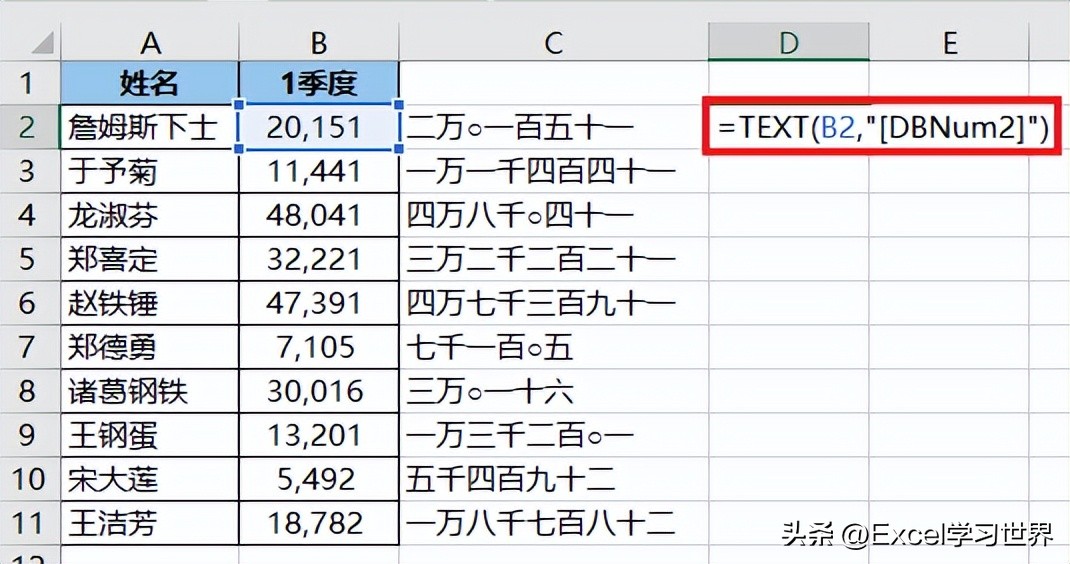
Task: Select the cell with value 18,782
Action: click(x=319, y=523)
